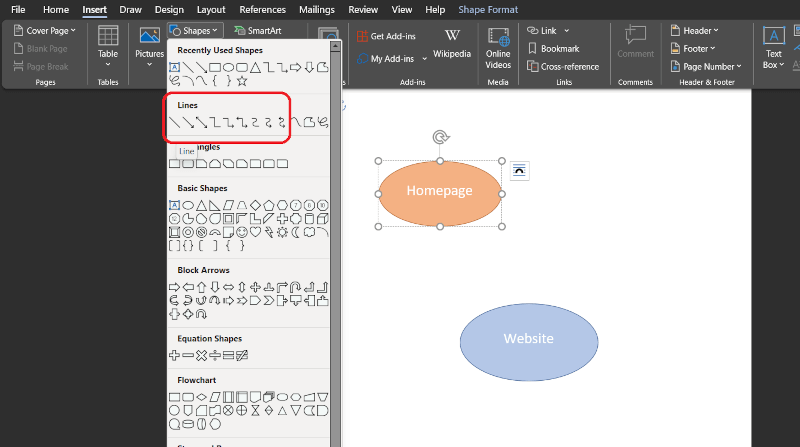Pick the right arrow in Block Arrows
The width and height of the screenshot is (800, 447).
pos(175,287)
